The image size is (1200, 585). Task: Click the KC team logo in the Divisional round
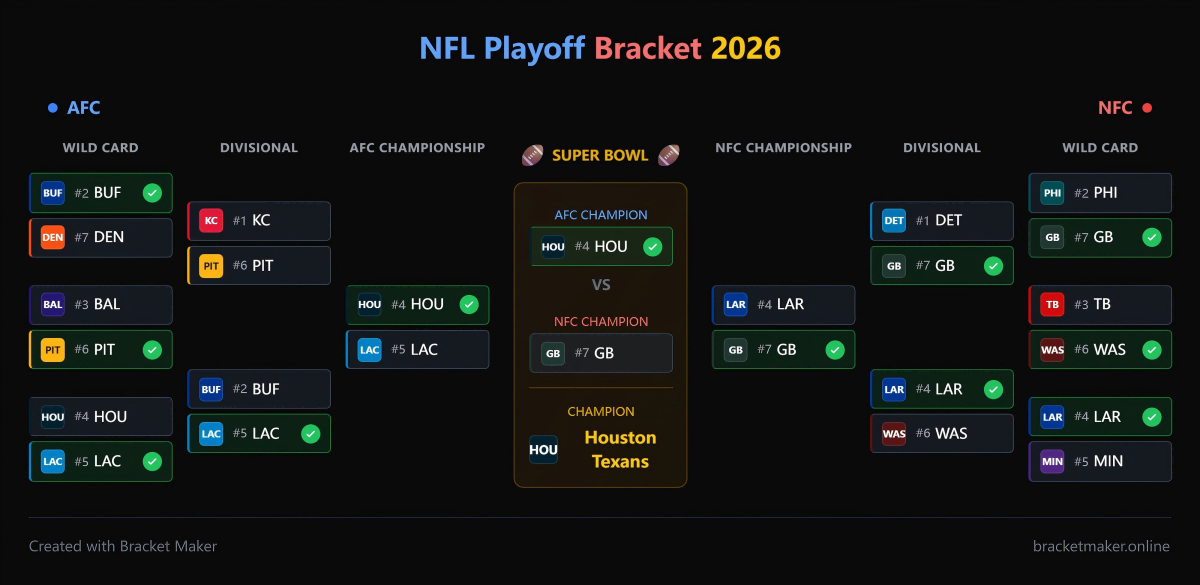point(210,220)
